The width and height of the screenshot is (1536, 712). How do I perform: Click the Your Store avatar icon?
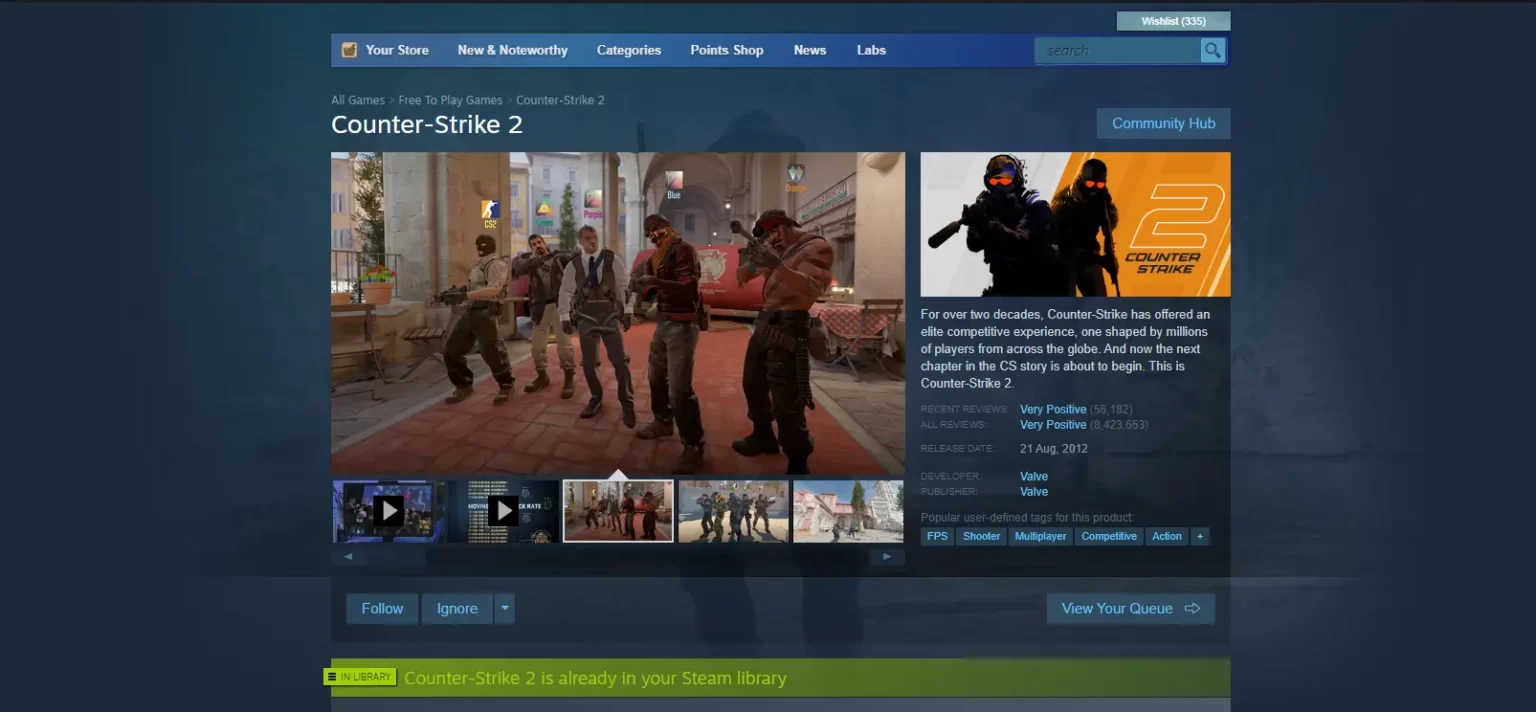tap(349, 50)
